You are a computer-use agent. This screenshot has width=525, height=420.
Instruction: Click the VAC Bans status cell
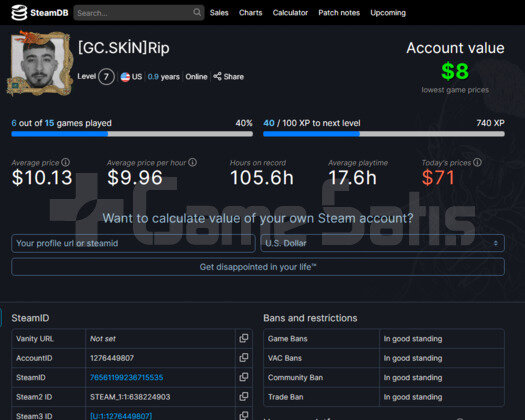(442, 358)
